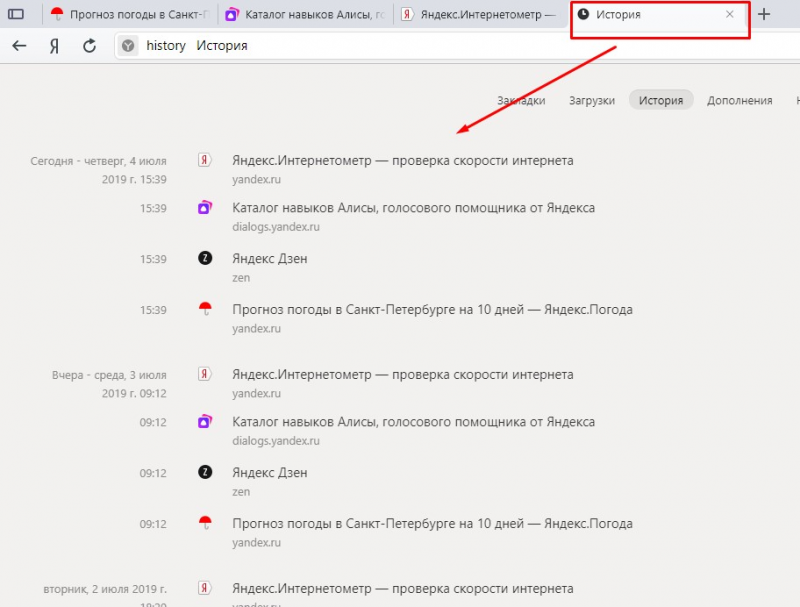Click the Alice favicon on the Каталог tab
Viewport: 800px width, 607px height.
pyautogui.click(x=232, y=14)
